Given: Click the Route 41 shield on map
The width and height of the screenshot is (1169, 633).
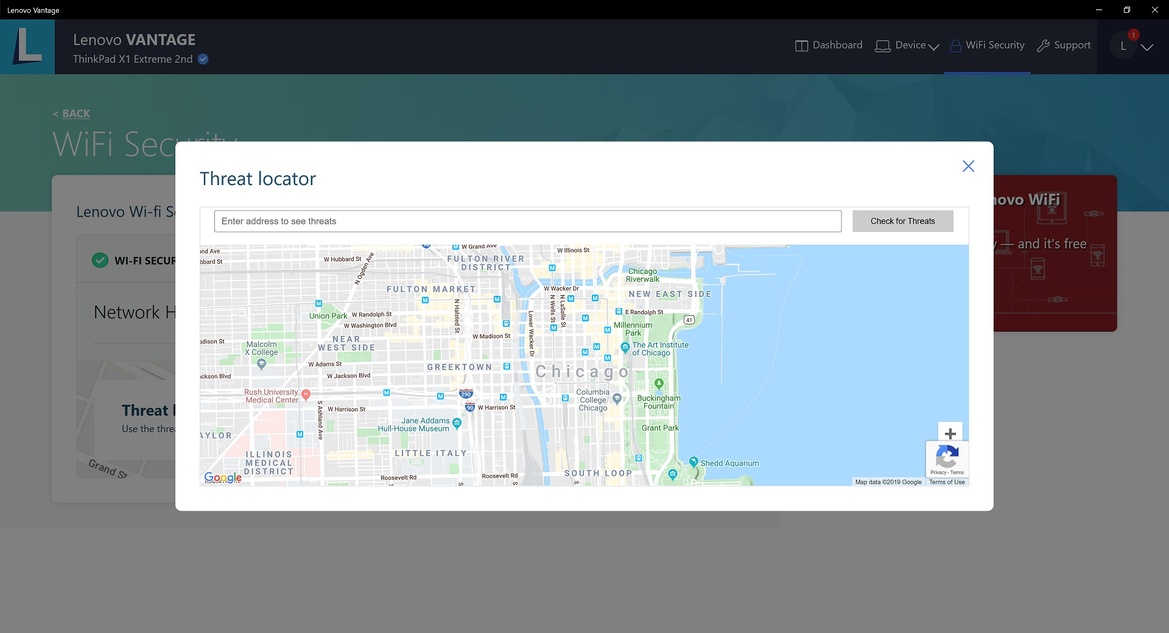Looking at the screenshot, I should pos(689,319).
